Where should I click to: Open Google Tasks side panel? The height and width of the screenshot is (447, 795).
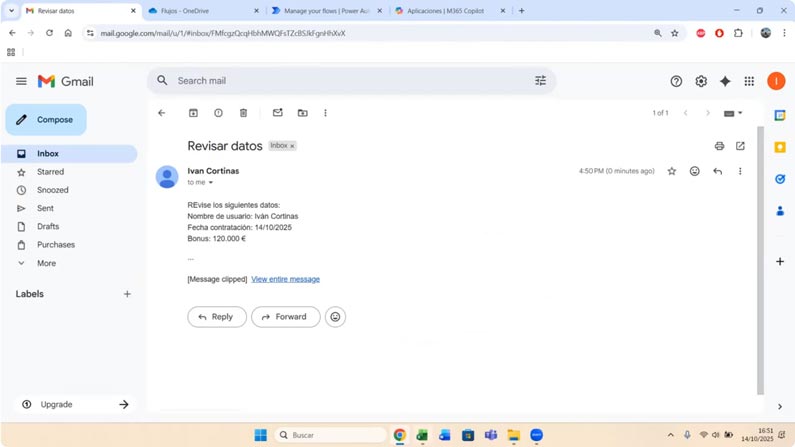[x=780, y=179]
